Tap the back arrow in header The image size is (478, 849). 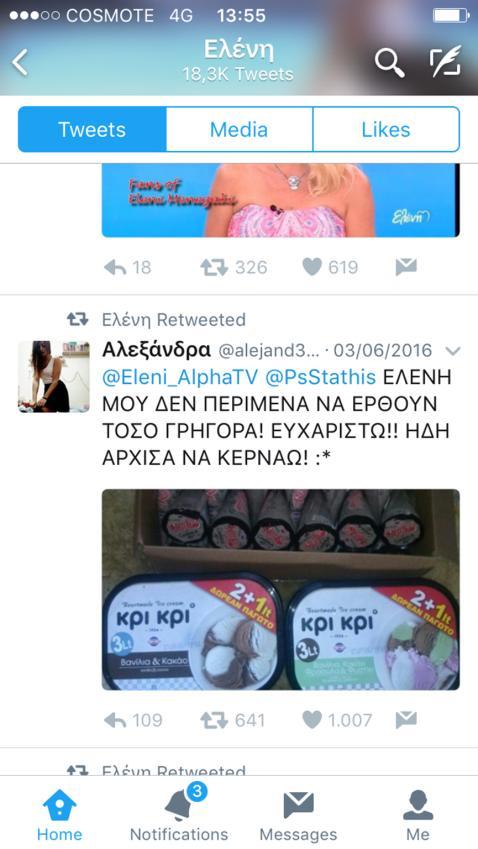click(x=20, y=62)
